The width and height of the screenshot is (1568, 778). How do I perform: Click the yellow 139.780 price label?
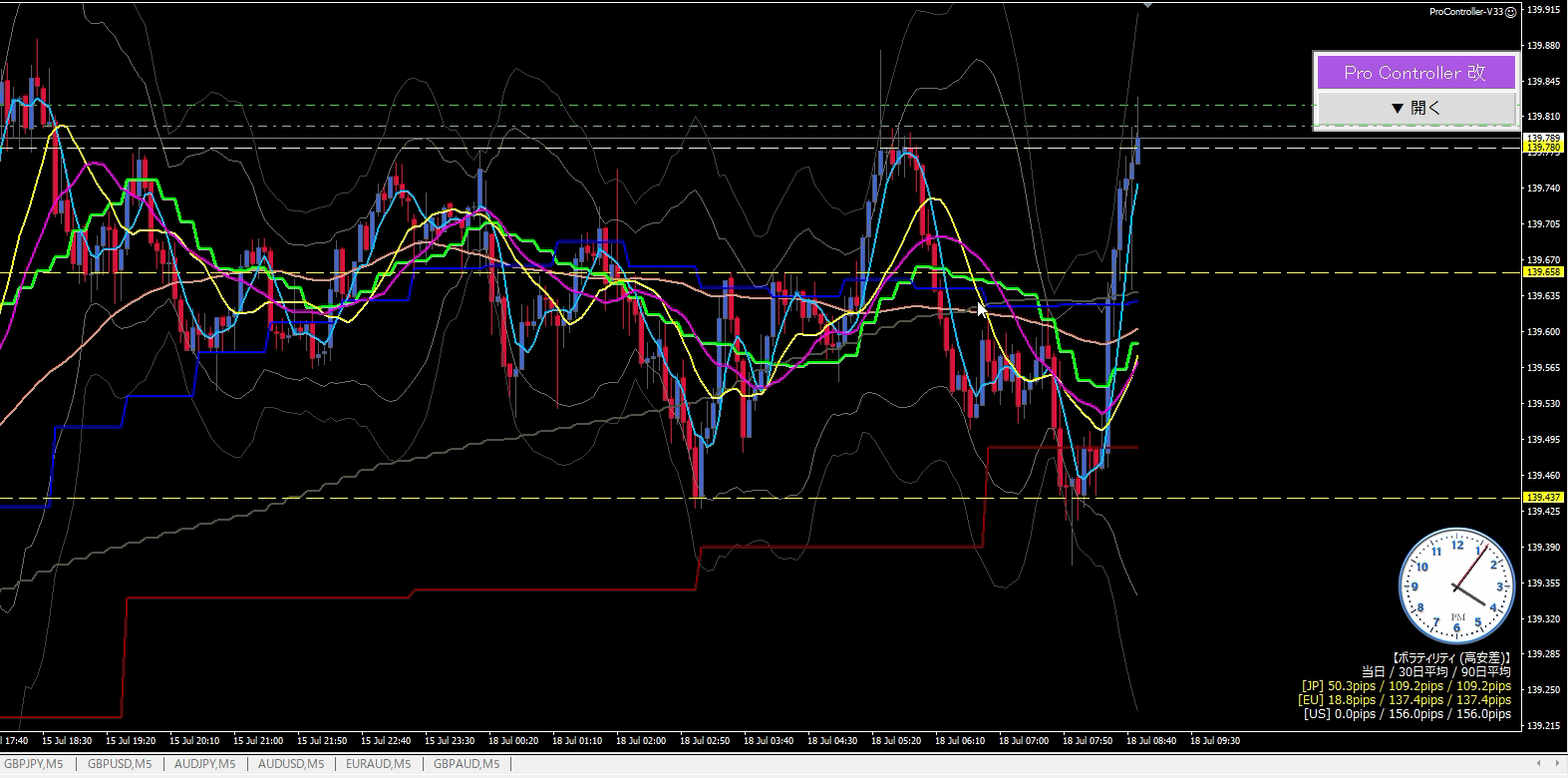1543,148
